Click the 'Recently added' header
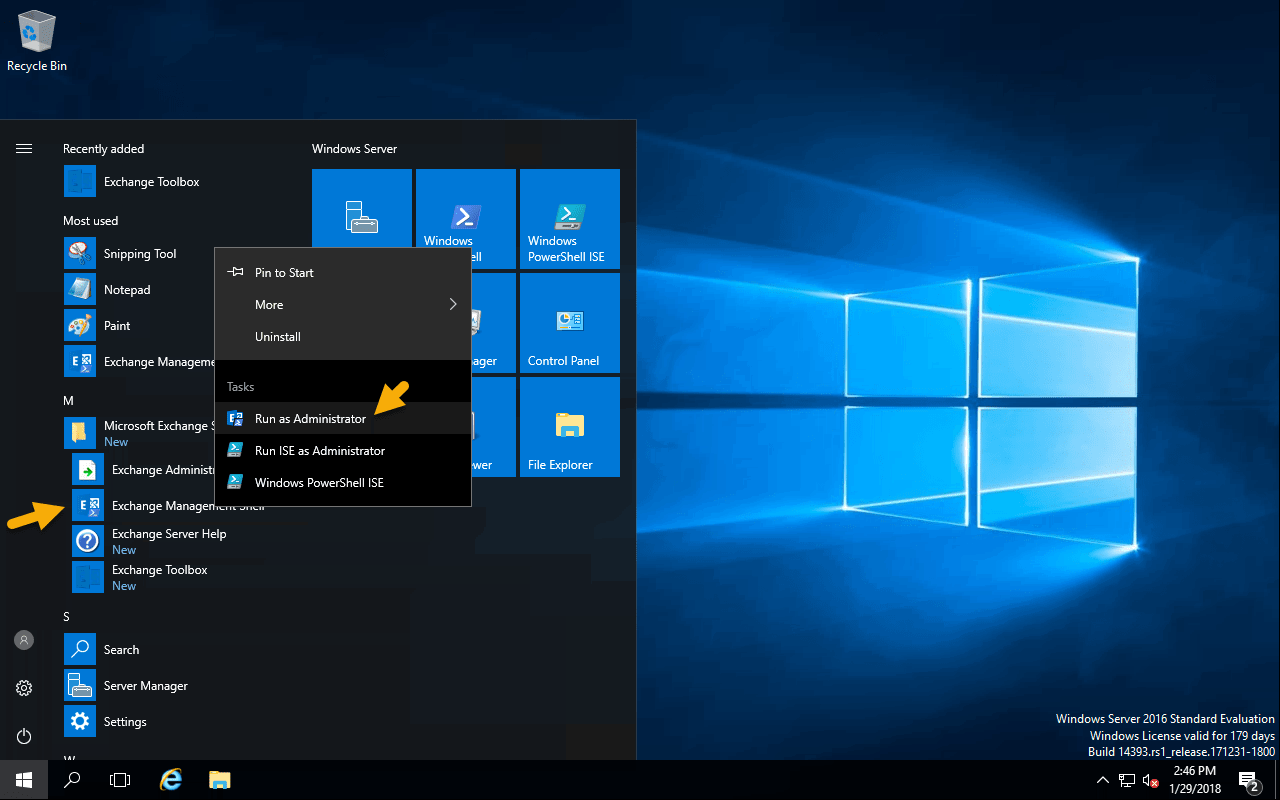 (x=103, y=149)
